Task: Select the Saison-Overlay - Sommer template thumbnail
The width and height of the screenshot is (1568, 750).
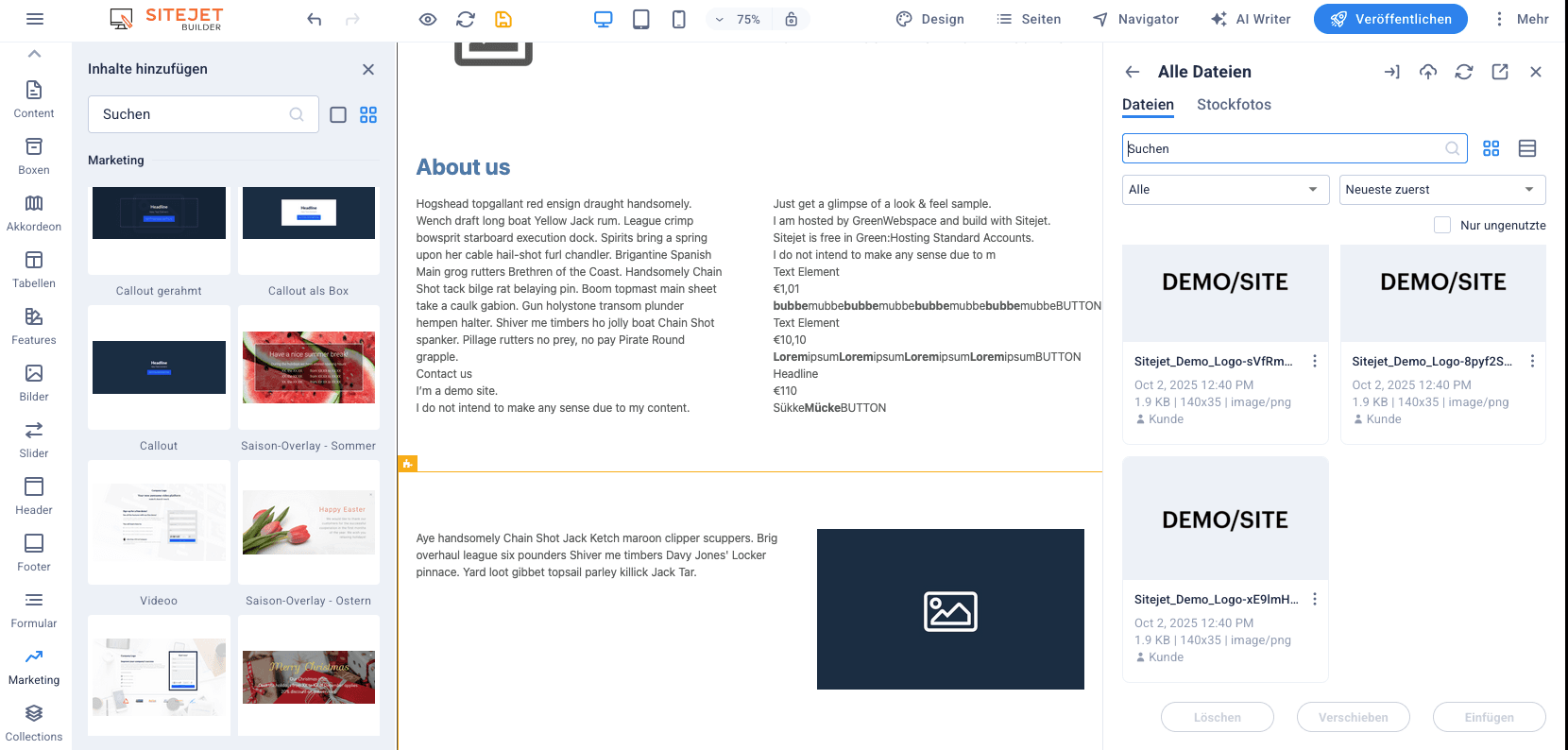Action: pos(309,367)
